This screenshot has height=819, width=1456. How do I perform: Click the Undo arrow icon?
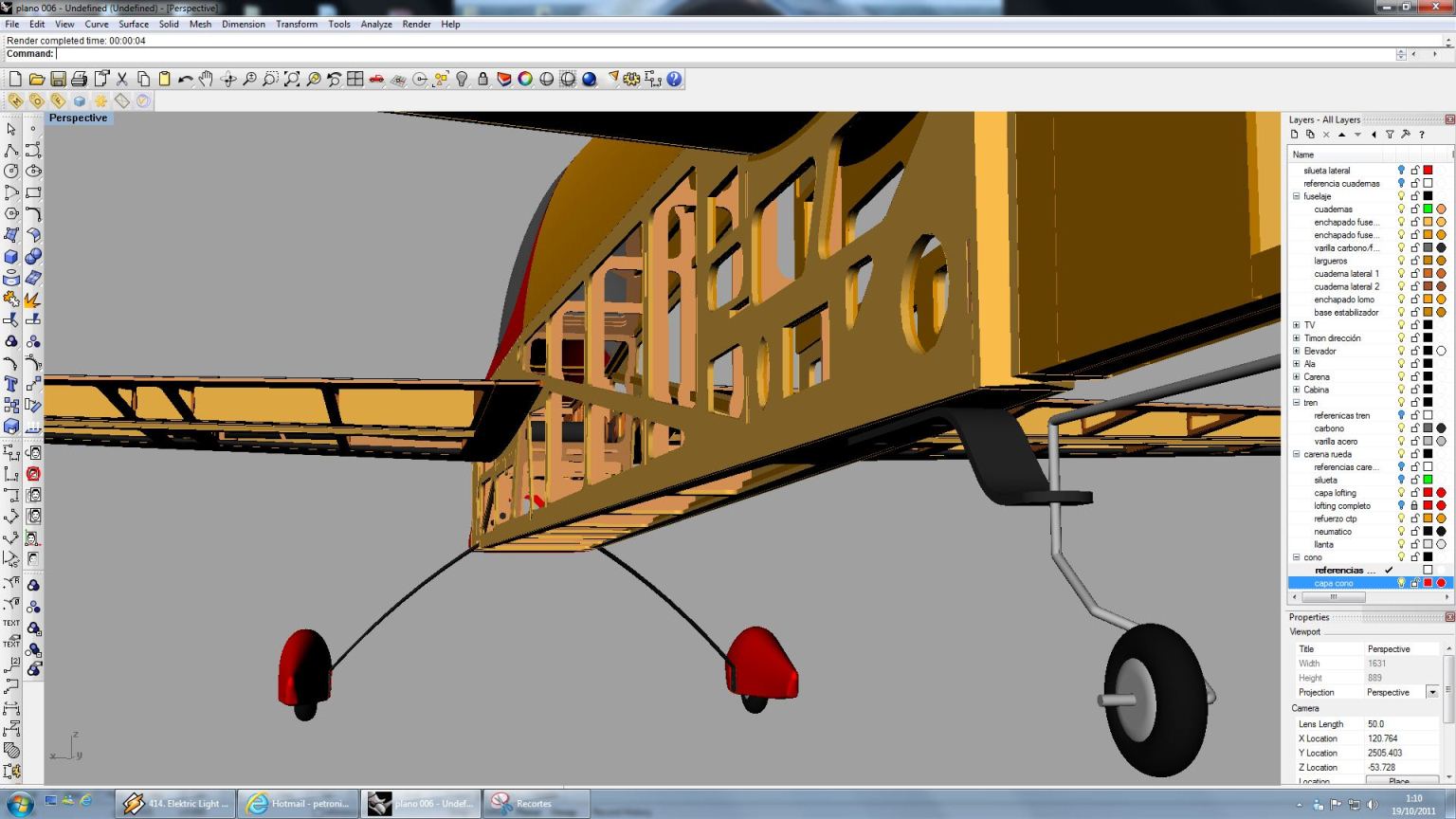click(x=185, y=80)
